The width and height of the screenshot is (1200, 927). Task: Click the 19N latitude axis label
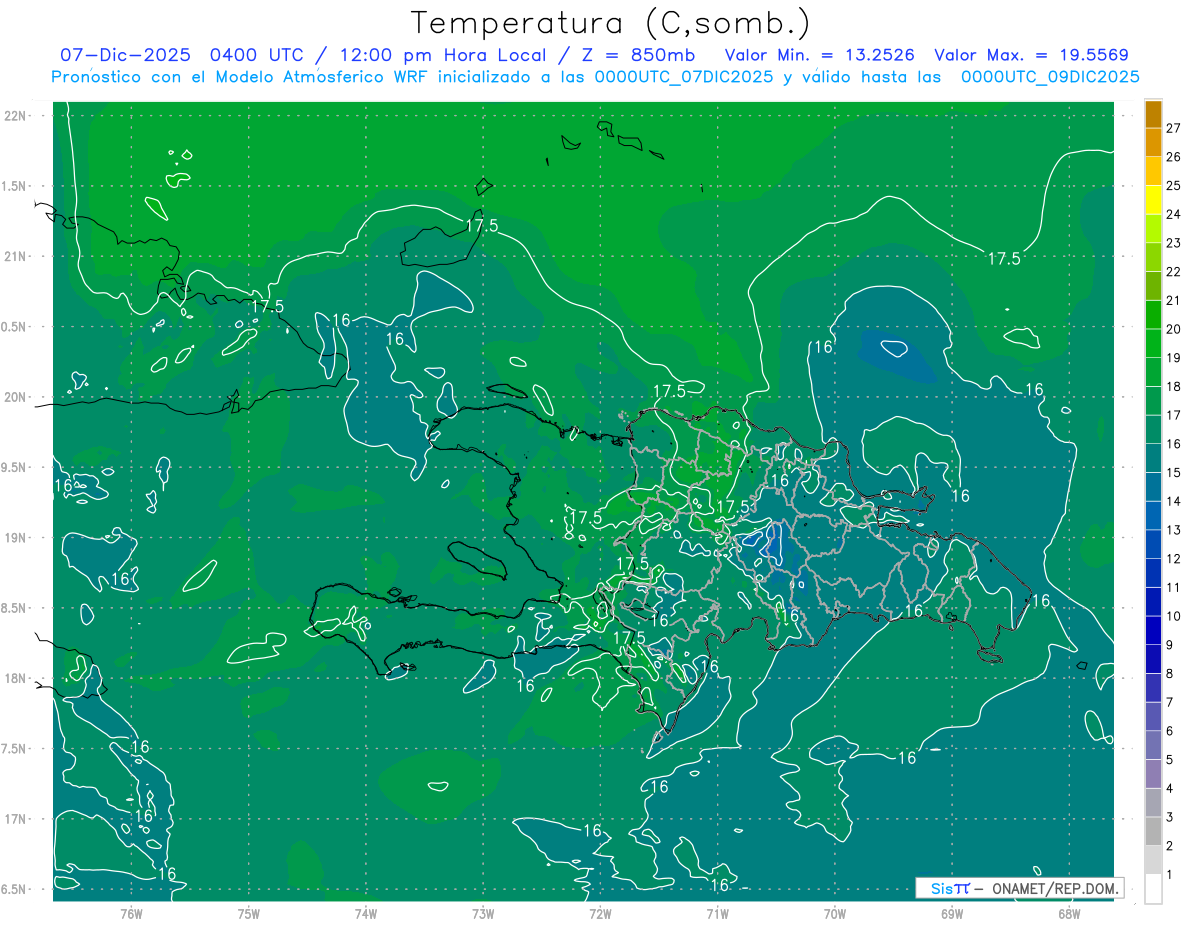click(17, 538)
